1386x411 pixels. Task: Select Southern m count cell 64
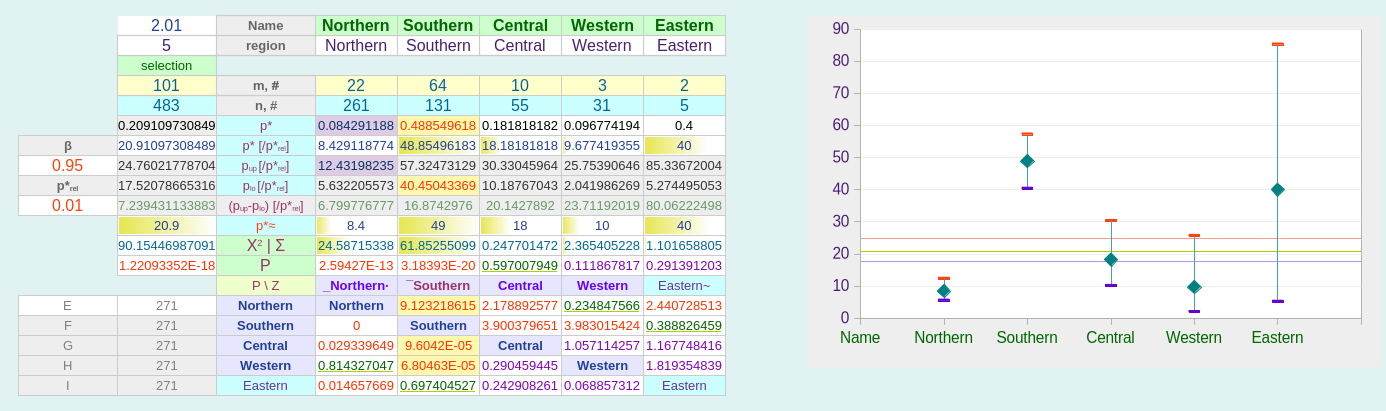click(x=438, y=86)
